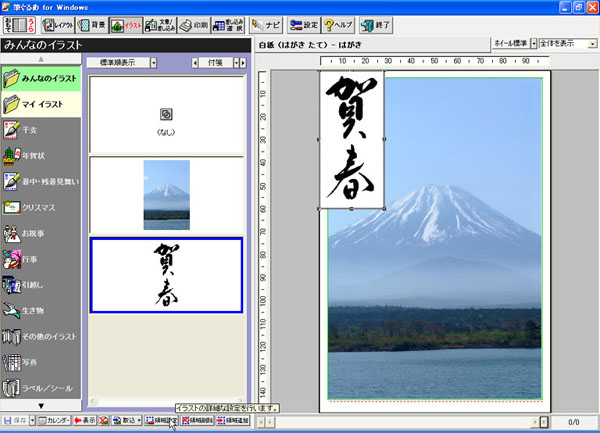
Task: Click the 表示 button with red arrow
Action: point(85,420)
